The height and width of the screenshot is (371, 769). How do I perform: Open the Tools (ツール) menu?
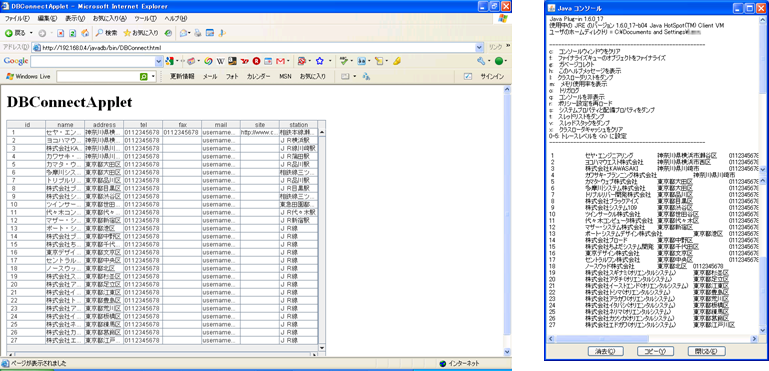click(x=145, y=19)
